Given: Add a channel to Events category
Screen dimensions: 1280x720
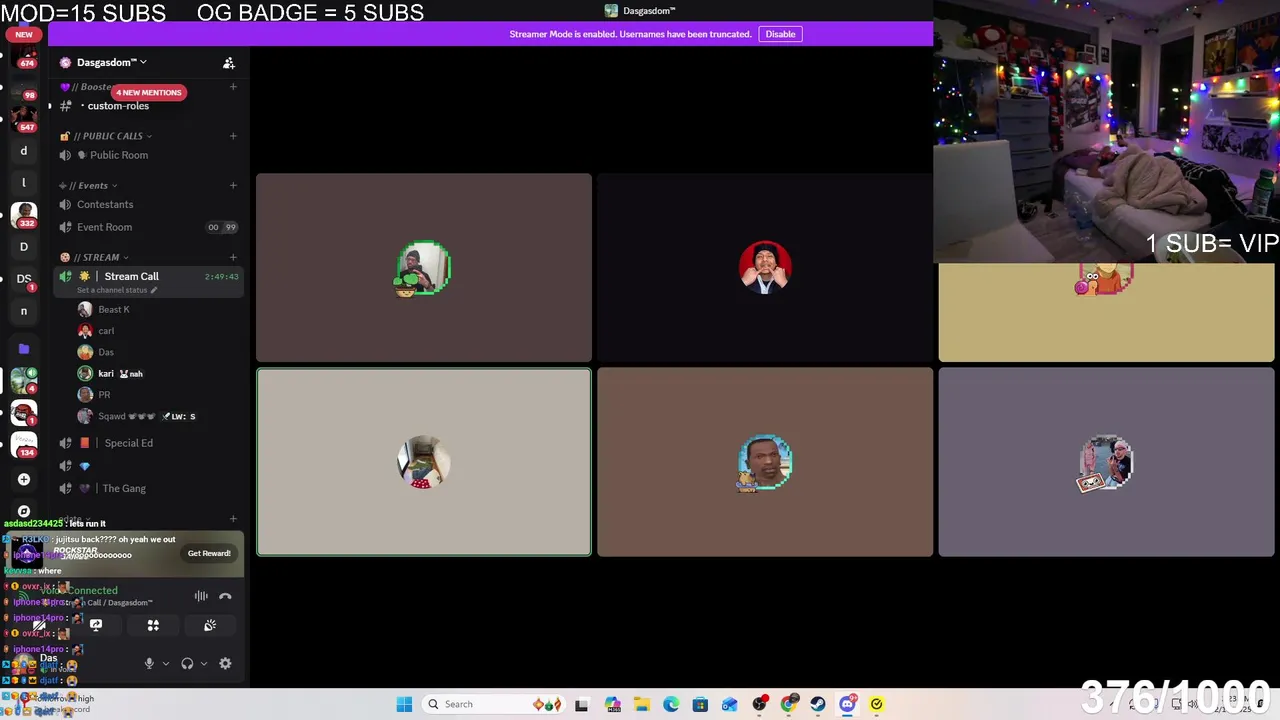Looking at the screenshot, I should tap(233, 185).
